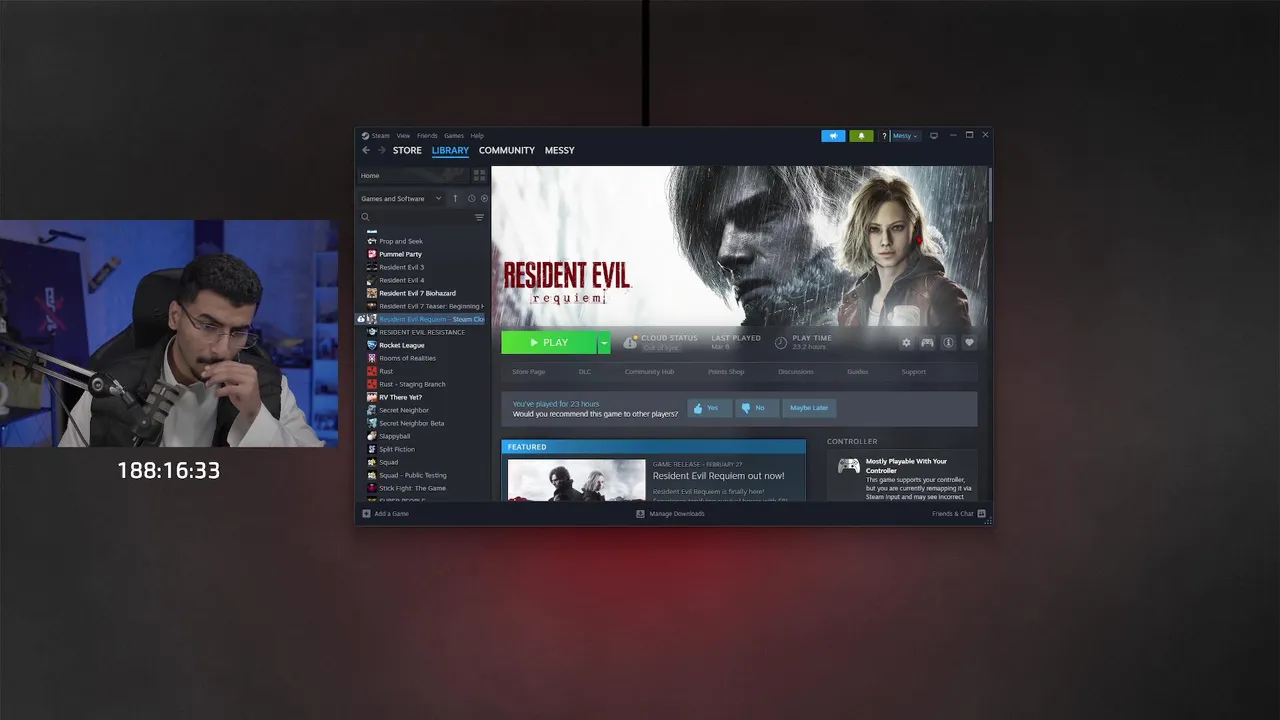Screen dimensions: 1280x720
Task: Open the Games and Software dropdown
Action: (x=401, y=198)
